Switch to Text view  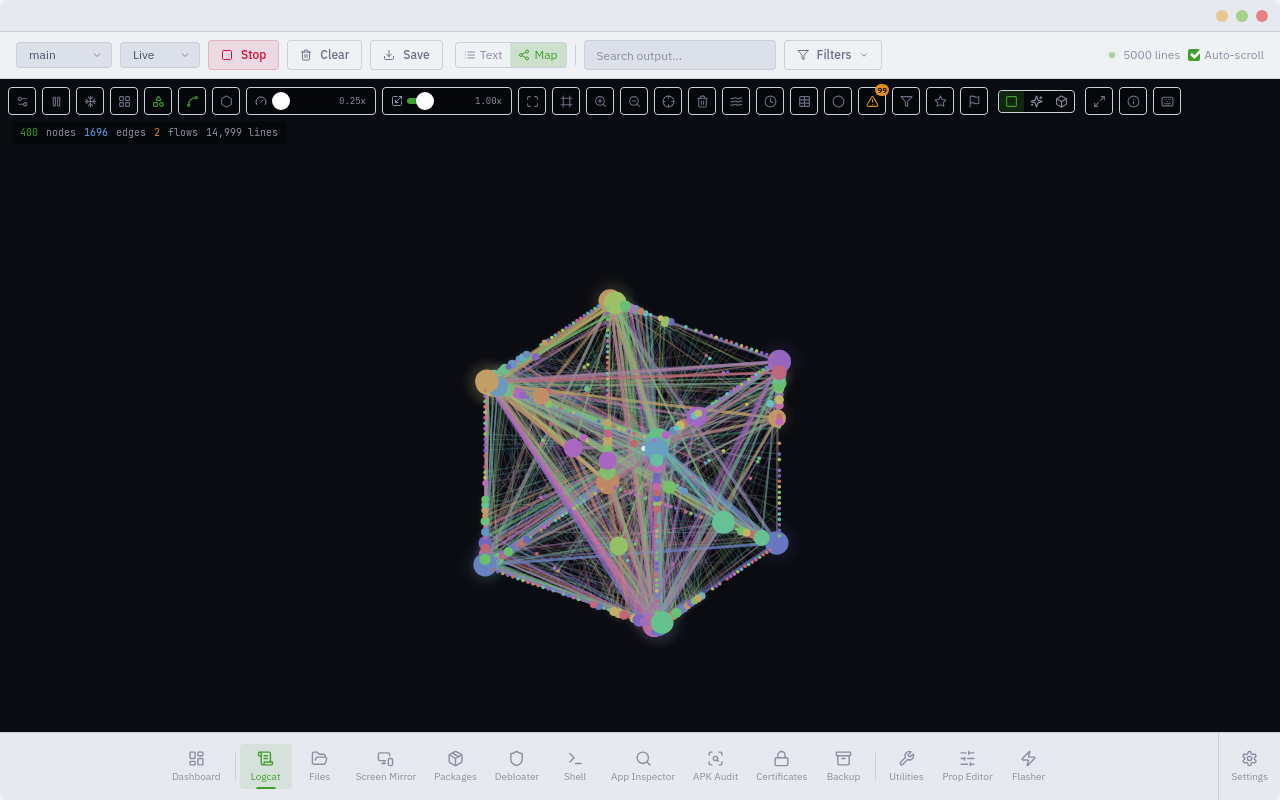(483, 55)
